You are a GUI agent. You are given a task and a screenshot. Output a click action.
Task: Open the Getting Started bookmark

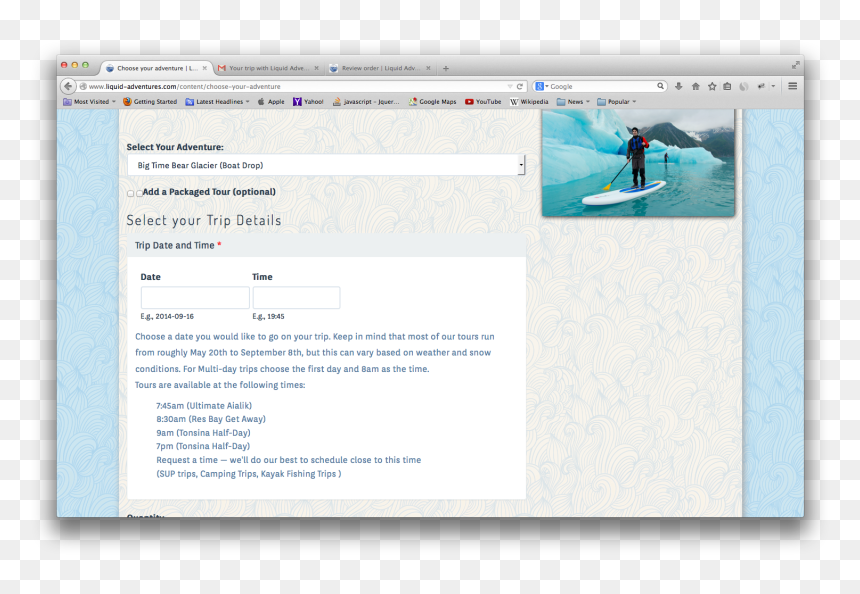pos(150,101)
